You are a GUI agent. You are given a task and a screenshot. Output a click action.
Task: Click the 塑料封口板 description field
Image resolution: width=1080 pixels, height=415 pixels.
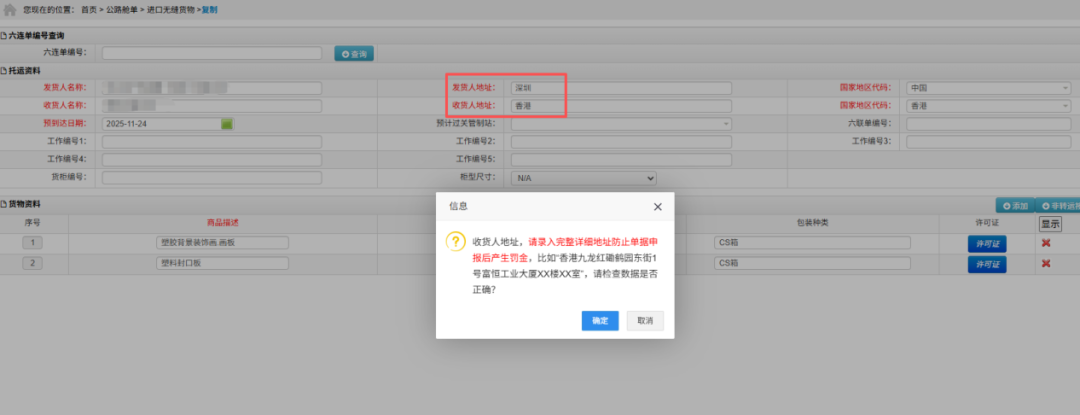[222, 264]
